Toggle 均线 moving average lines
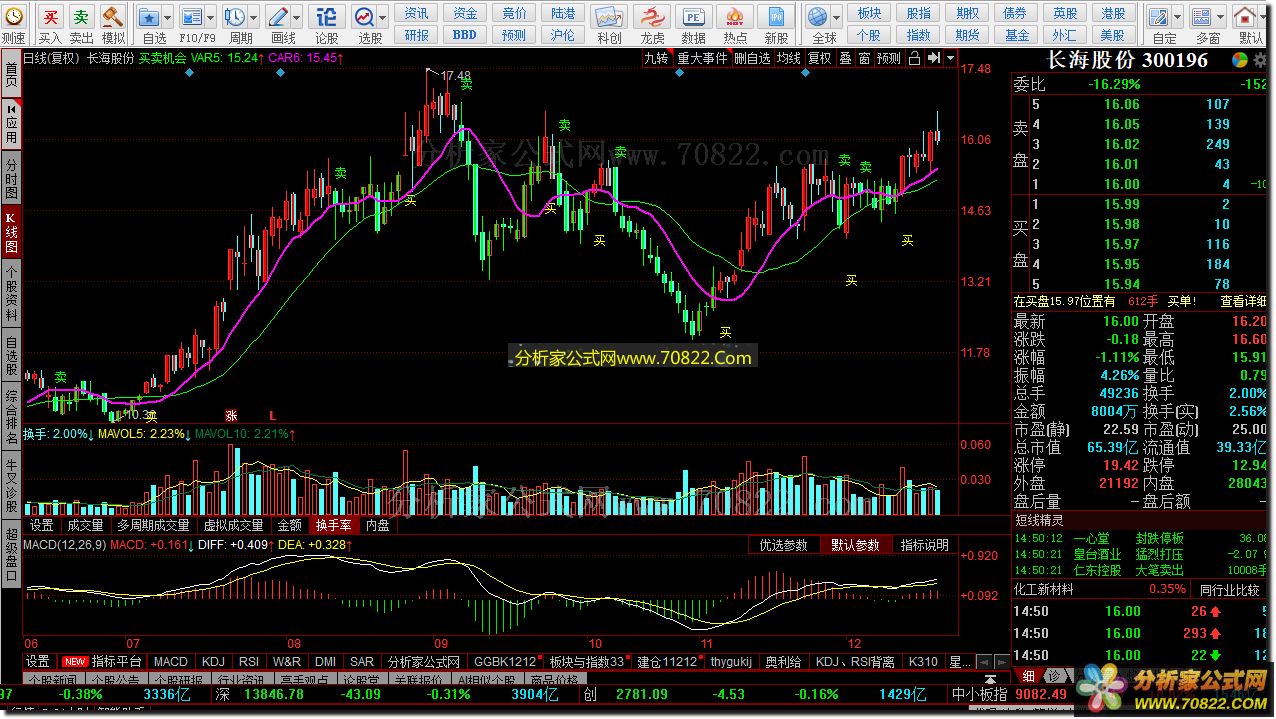This screenshot has height=719, width=1276. coord(789,58)
